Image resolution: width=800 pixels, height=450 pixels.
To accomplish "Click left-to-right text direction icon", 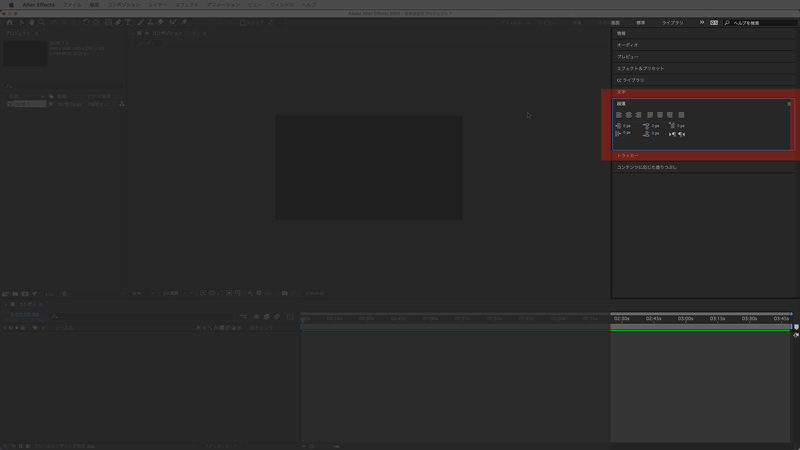I will (x=671, y=133).
